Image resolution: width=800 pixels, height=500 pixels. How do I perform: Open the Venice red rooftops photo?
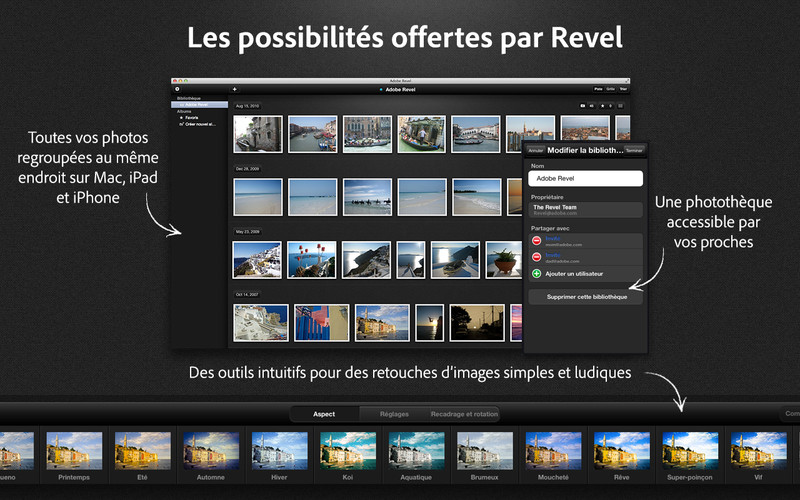pyautogui.click(x=585, y=128)
